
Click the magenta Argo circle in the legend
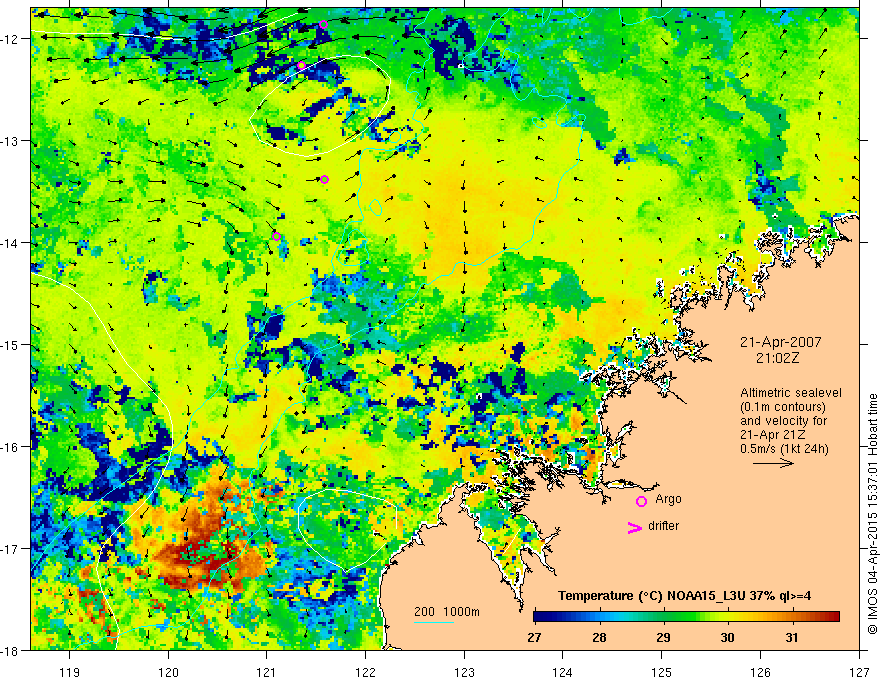[641, 501]
